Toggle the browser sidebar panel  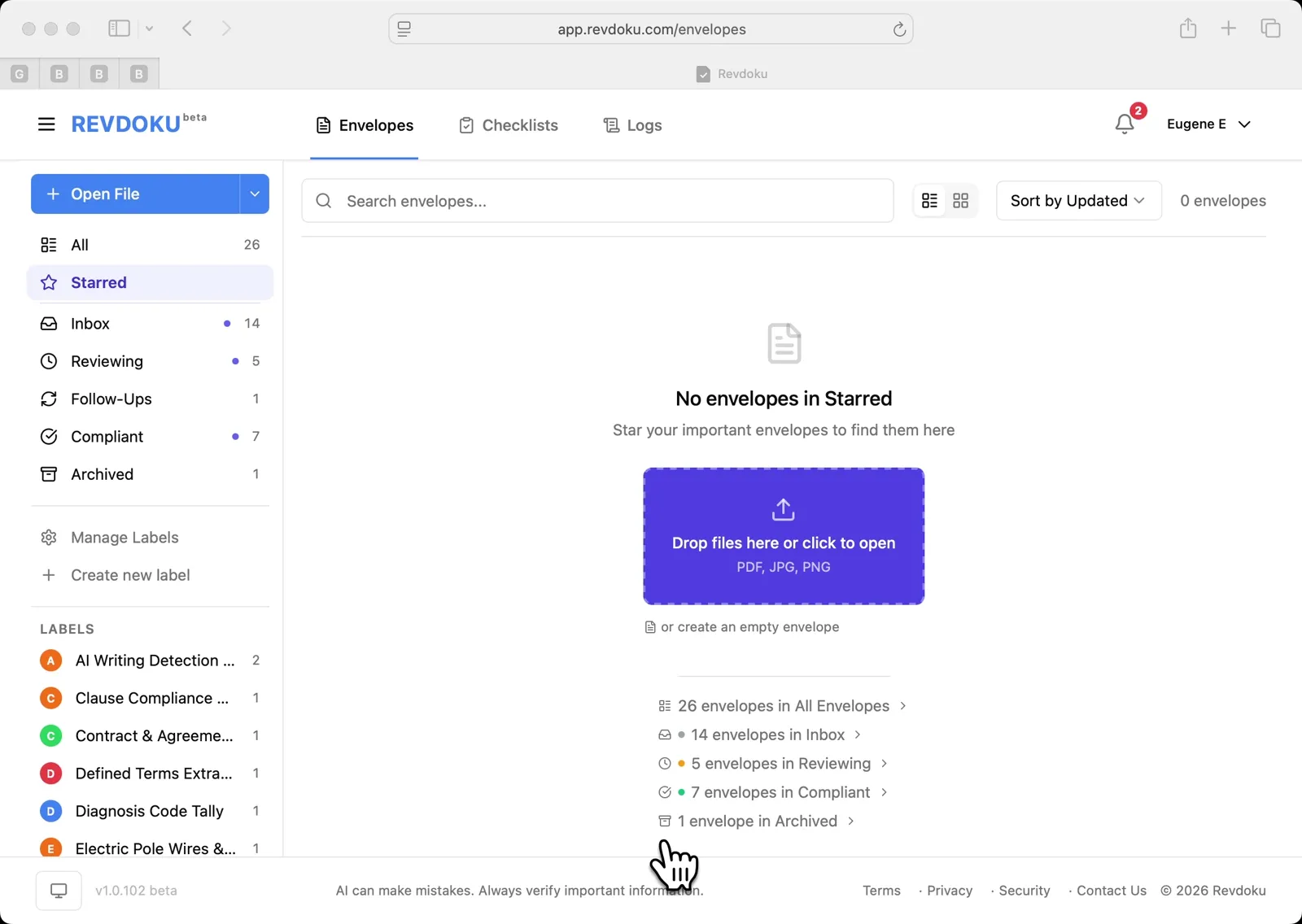118,28
